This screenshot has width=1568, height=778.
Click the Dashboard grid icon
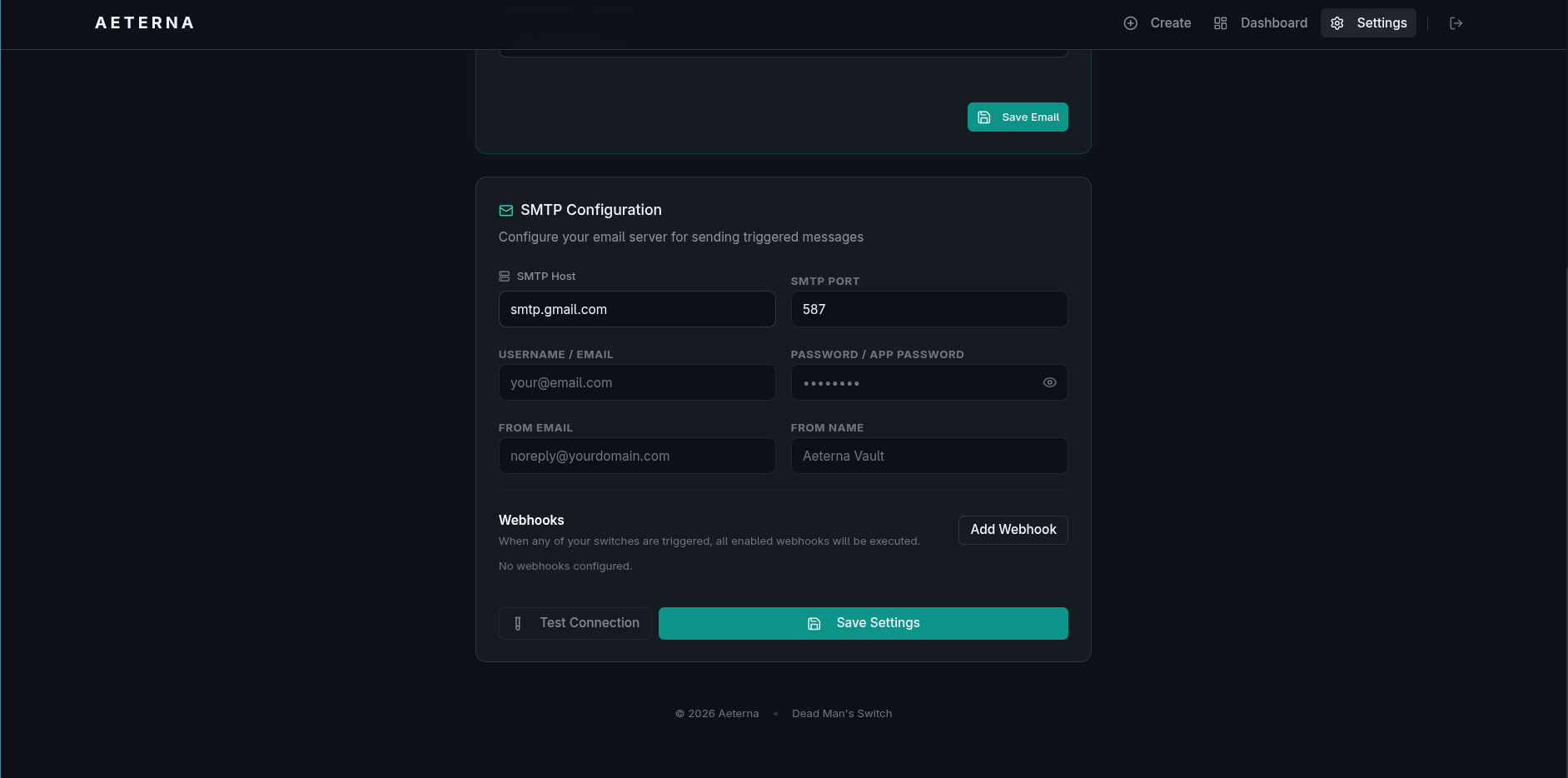tap(1221, 23)
